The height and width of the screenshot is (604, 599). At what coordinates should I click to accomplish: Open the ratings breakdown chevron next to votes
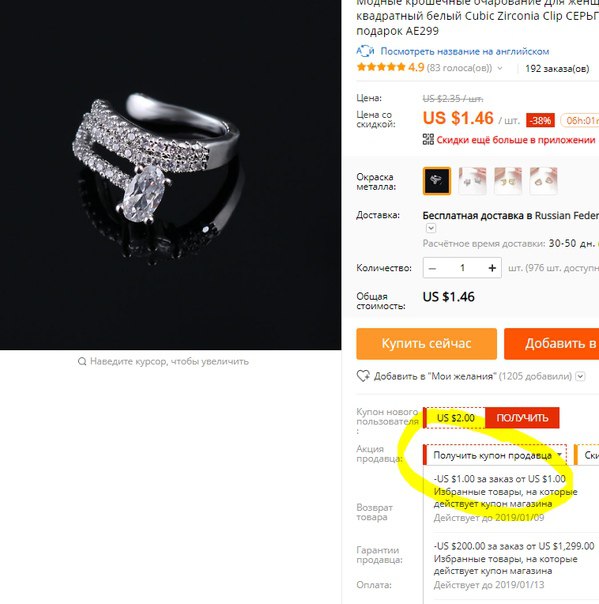pyautogui.click(x=500, y=68)
